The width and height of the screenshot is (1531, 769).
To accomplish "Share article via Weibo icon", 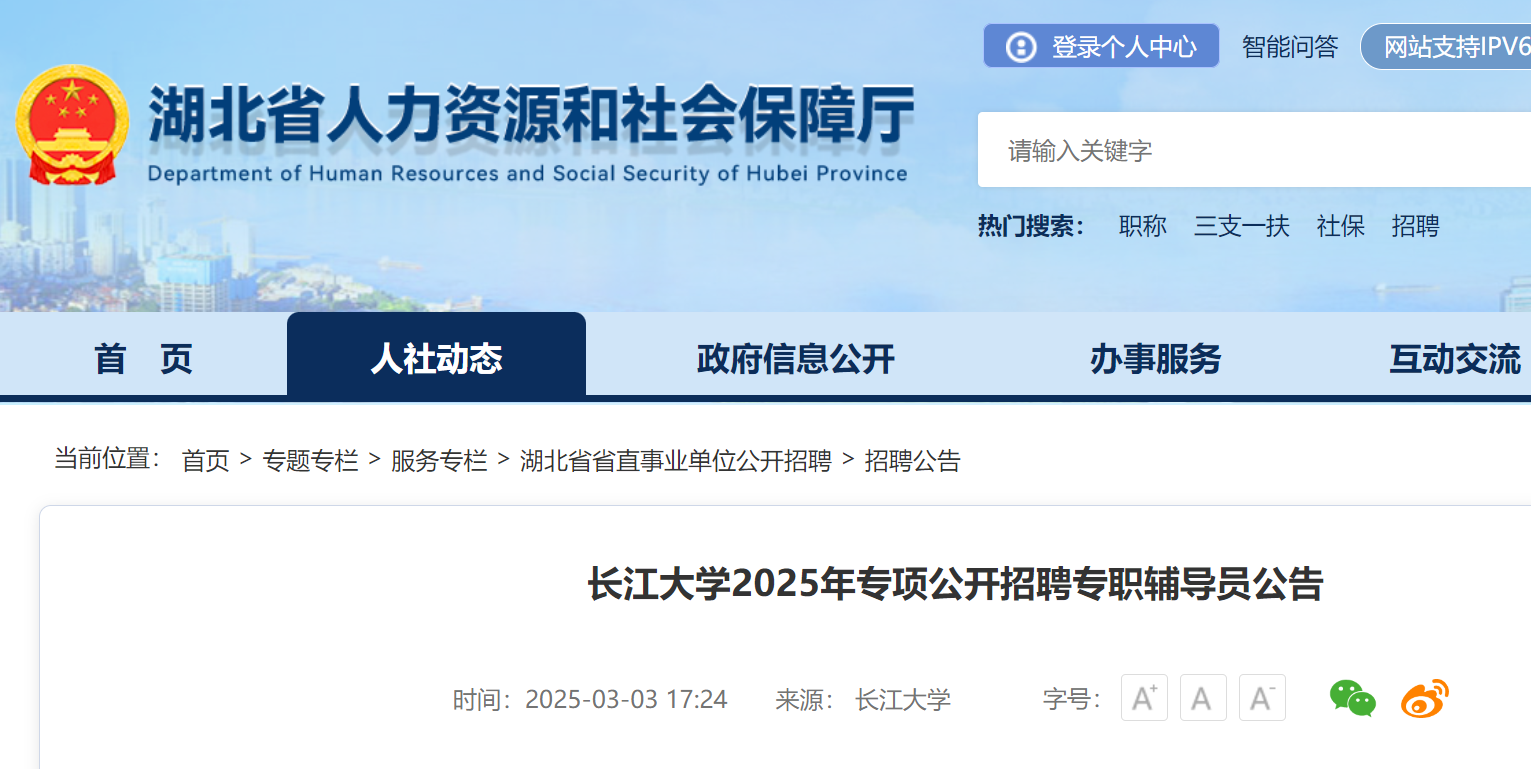I will pyautogui.click(x=1425, y=698).
